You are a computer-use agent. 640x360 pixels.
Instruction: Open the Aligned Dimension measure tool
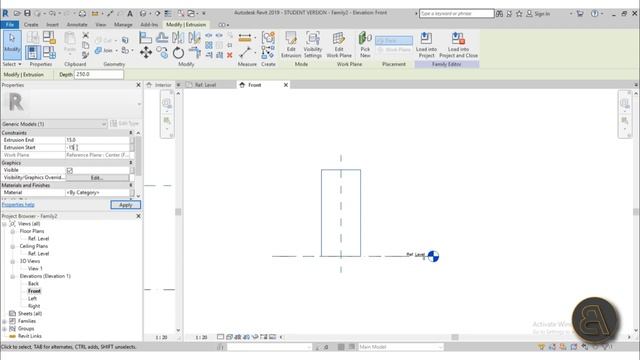click(x=245, y=38)
